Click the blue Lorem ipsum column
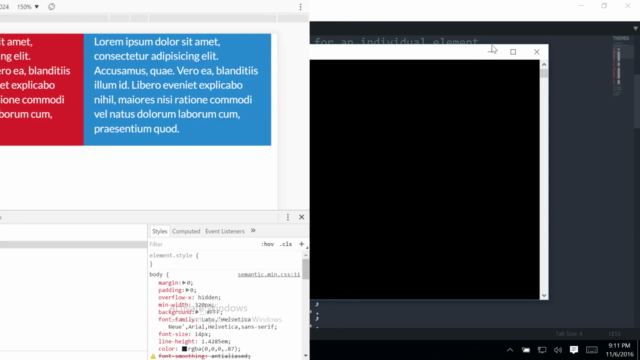The height and width of the screenshot is (360, 640). pyautogui.click(x=177, y=89)
